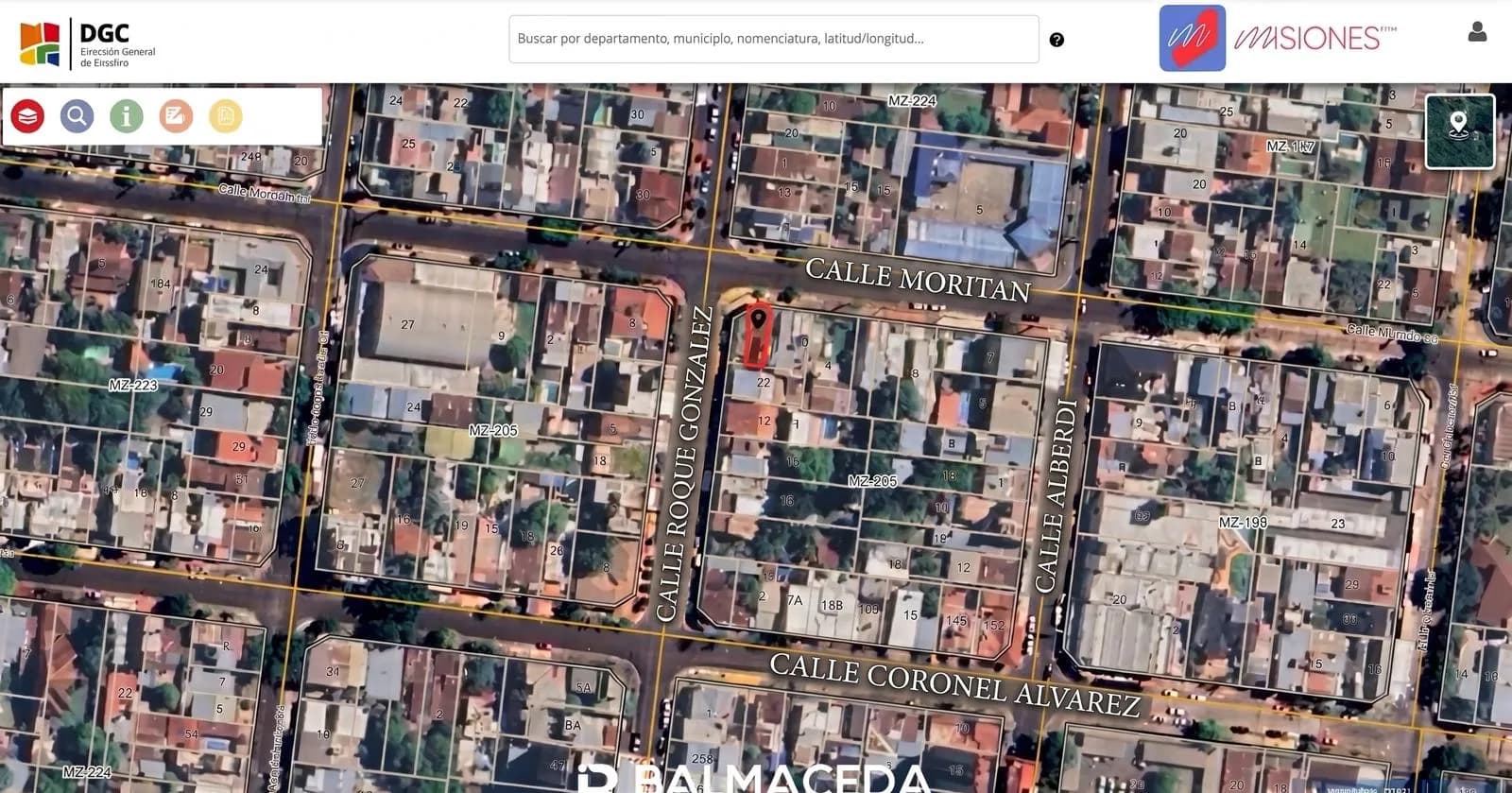Click the CALLE CORONEL ALVAREZ street label

click(x=954, y=683)
